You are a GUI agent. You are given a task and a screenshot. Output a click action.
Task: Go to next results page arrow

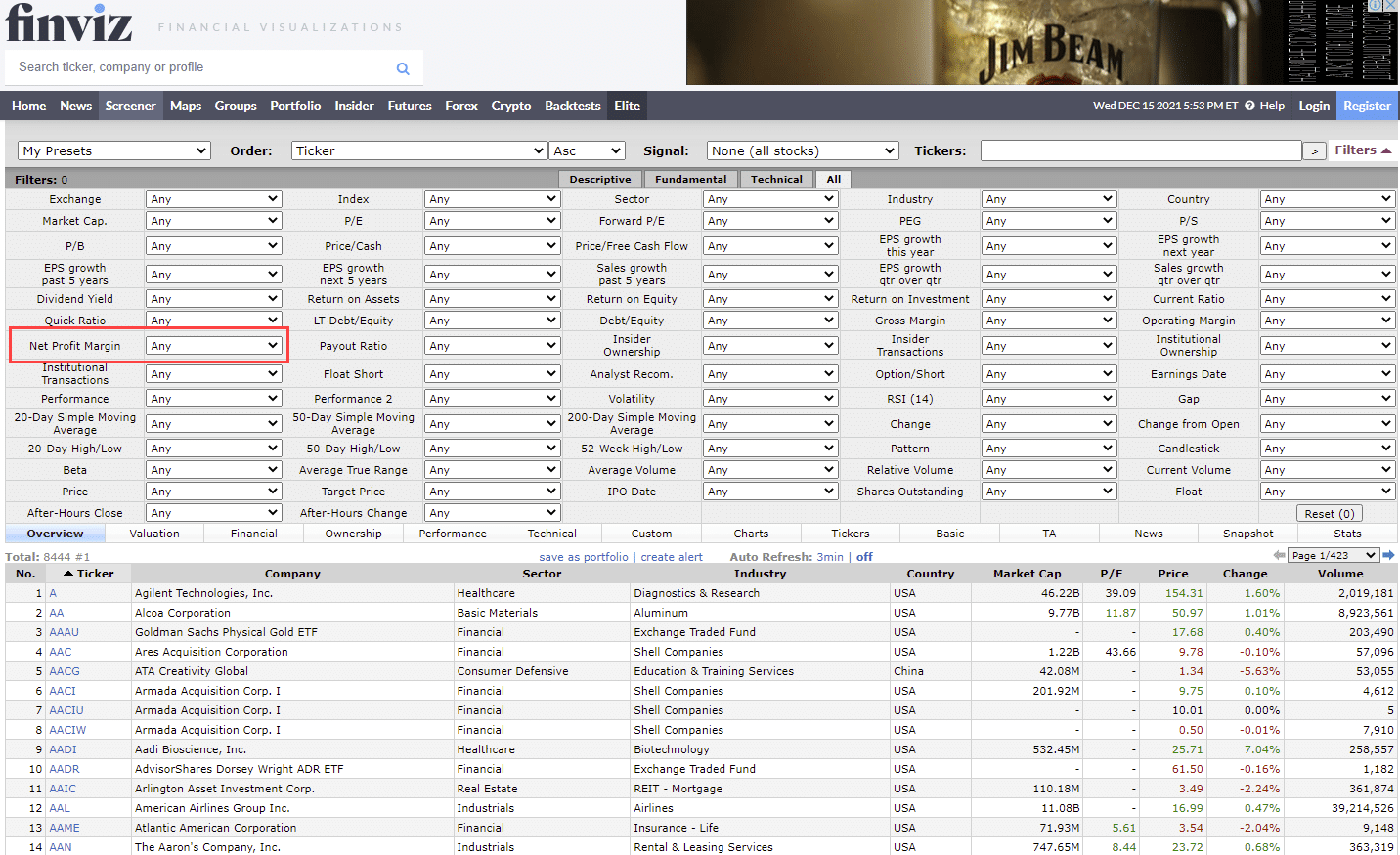(x=1388, y=555)
